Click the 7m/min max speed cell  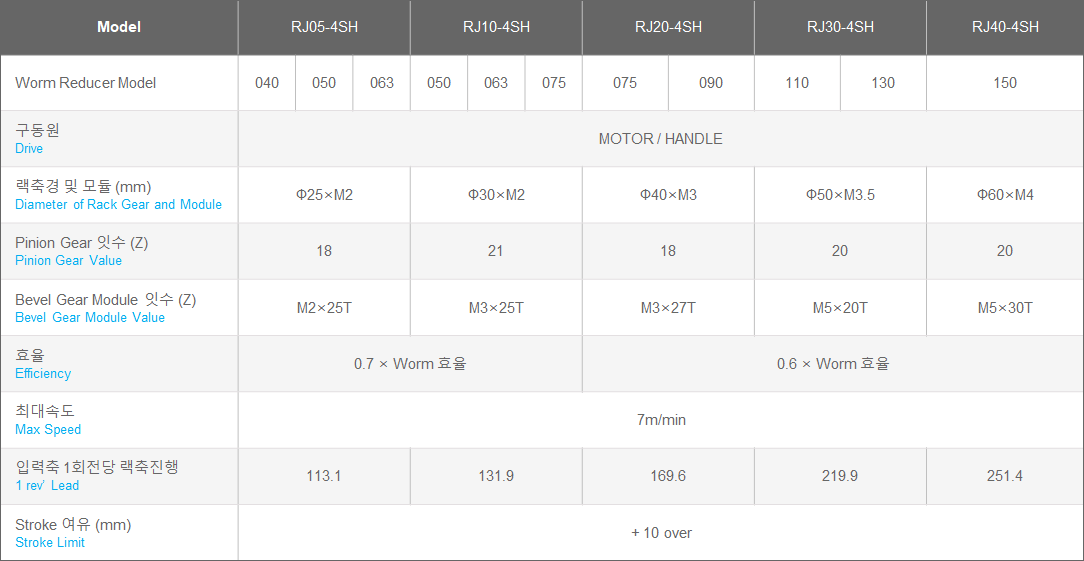[x=661, y=420]
